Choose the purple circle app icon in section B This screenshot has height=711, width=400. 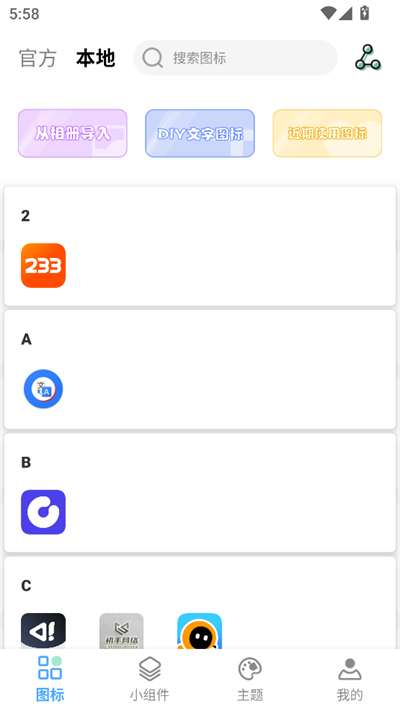[43, 512]
